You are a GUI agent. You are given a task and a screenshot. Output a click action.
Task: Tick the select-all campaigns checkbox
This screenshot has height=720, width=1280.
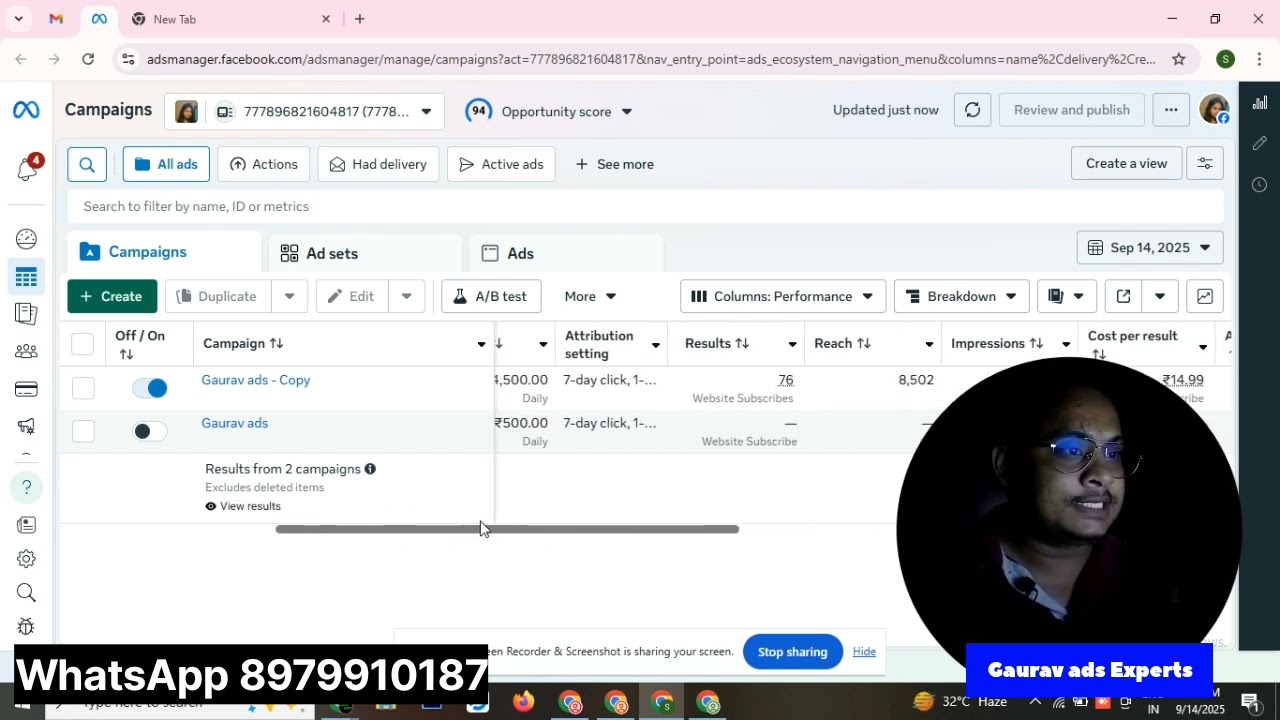(83, 344)
